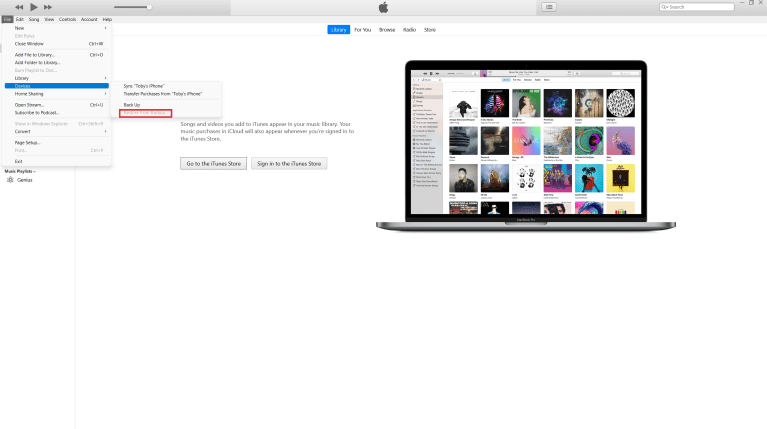Expand the Convert submenu

57,132
